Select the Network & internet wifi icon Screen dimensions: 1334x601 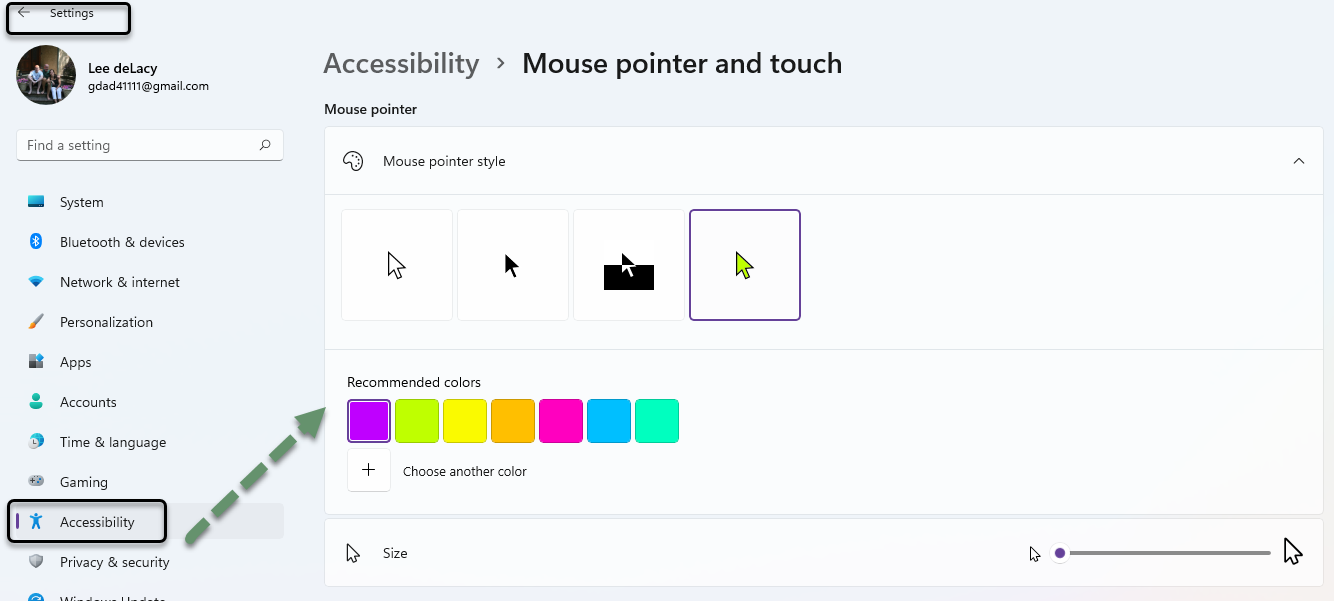(36, 282)
